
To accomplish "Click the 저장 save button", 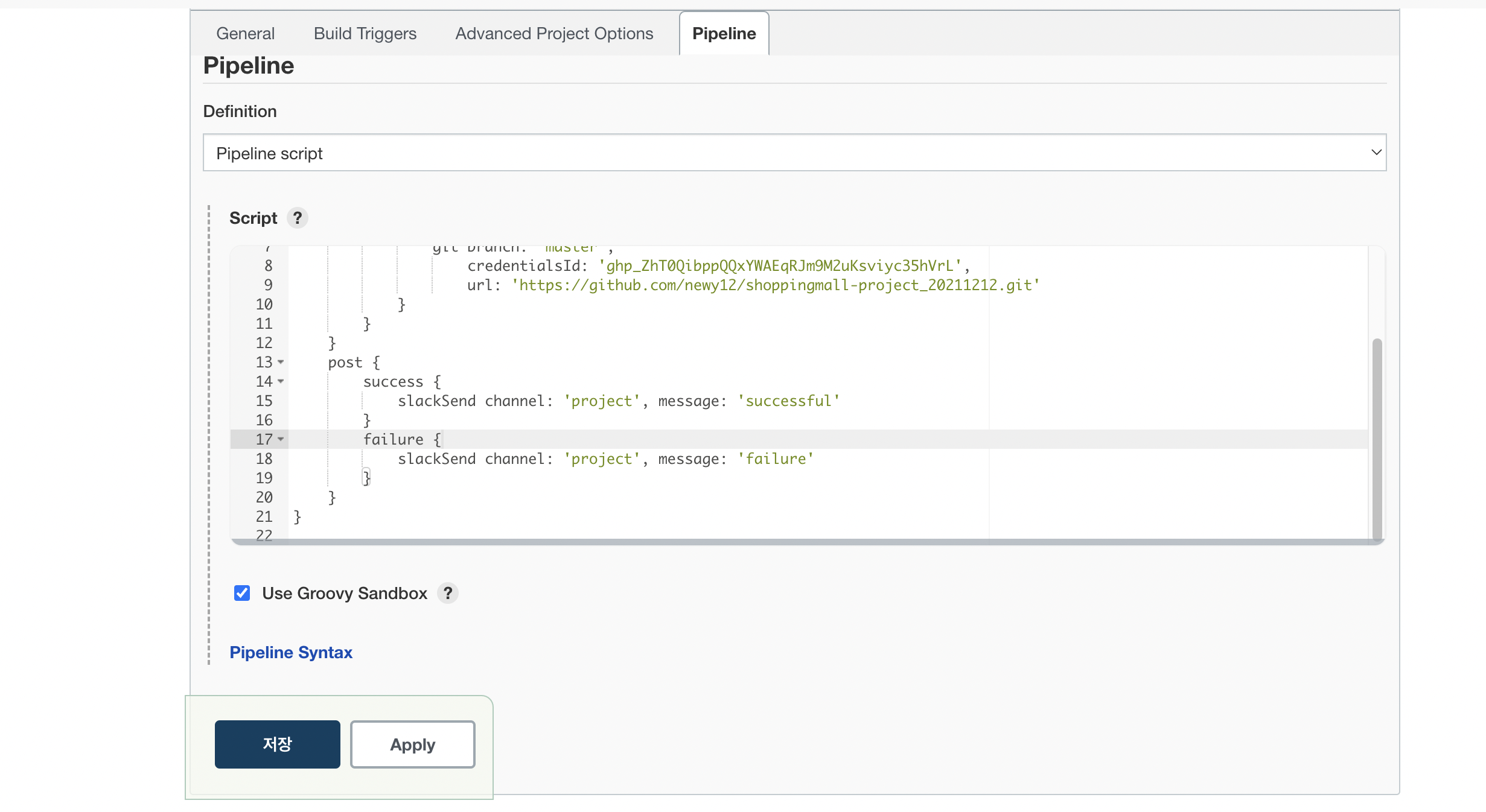I will click(277, 744).
